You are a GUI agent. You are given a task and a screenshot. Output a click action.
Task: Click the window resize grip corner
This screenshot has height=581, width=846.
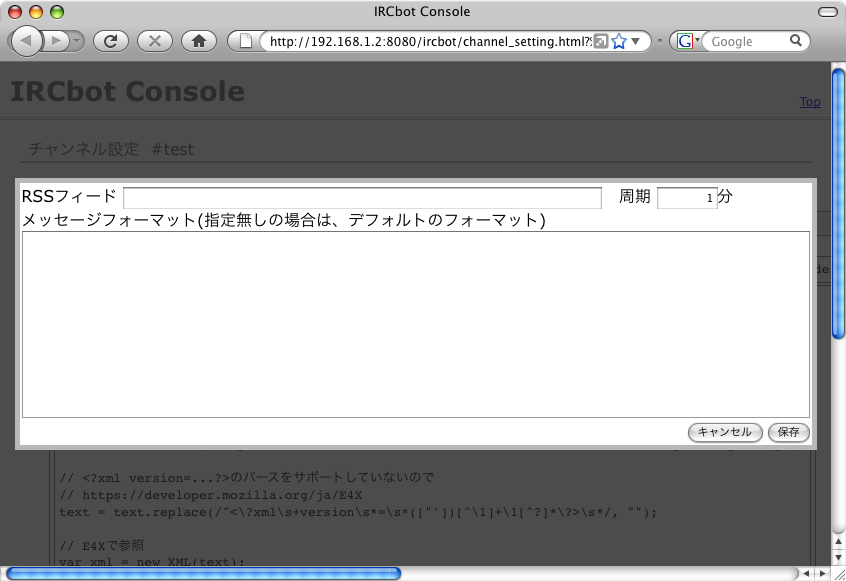tap(838, 573)
